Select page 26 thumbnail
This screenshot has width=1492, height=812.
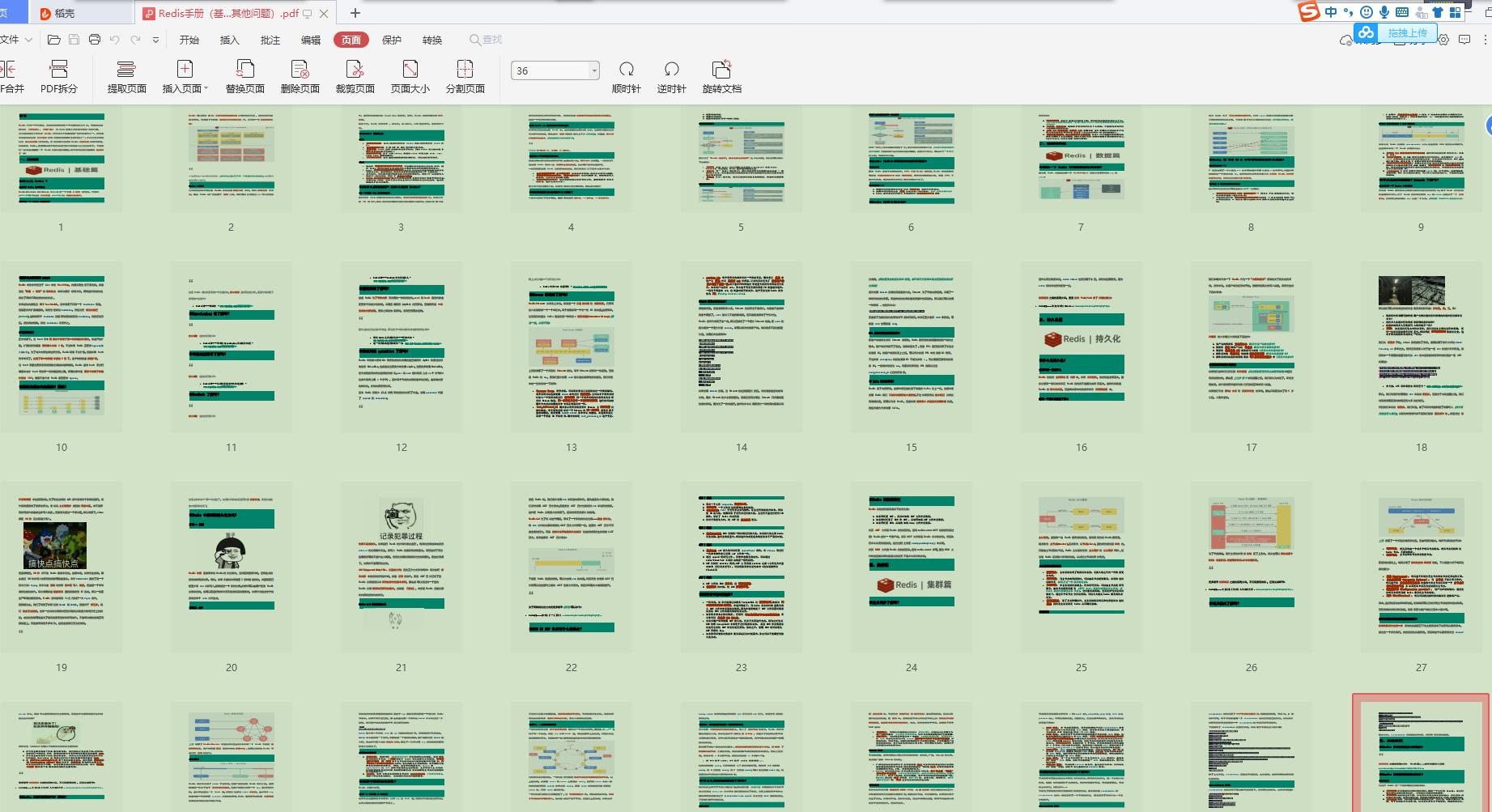1251,567
